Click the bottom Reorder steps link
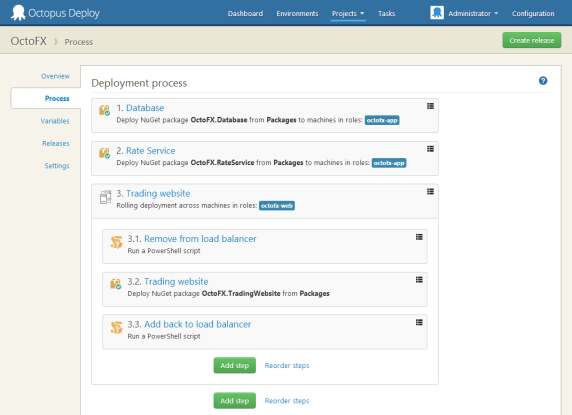The width and height of the screenshot is (572, 415). (287, 401)
